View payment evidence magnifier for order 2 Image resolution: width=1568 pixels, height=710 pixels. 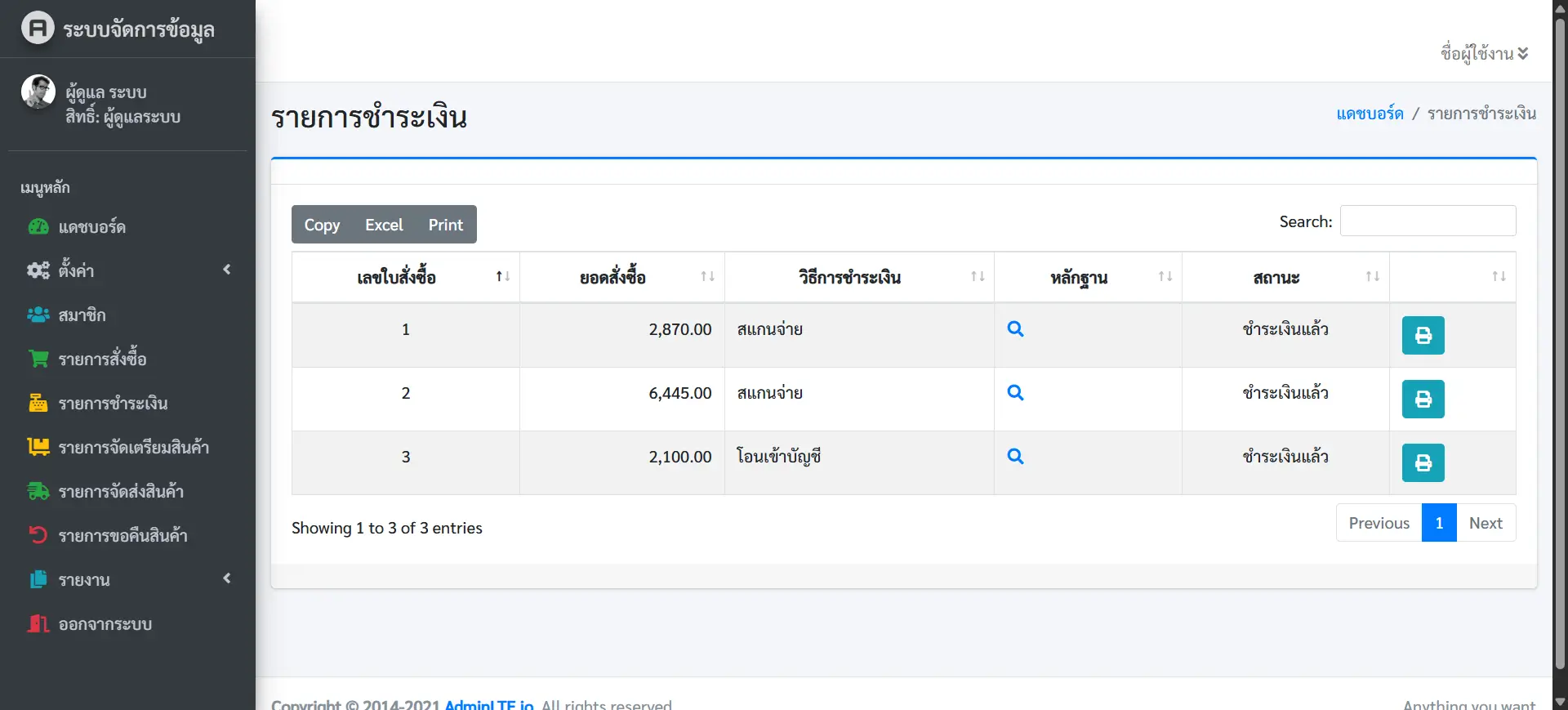[1015, 393]
